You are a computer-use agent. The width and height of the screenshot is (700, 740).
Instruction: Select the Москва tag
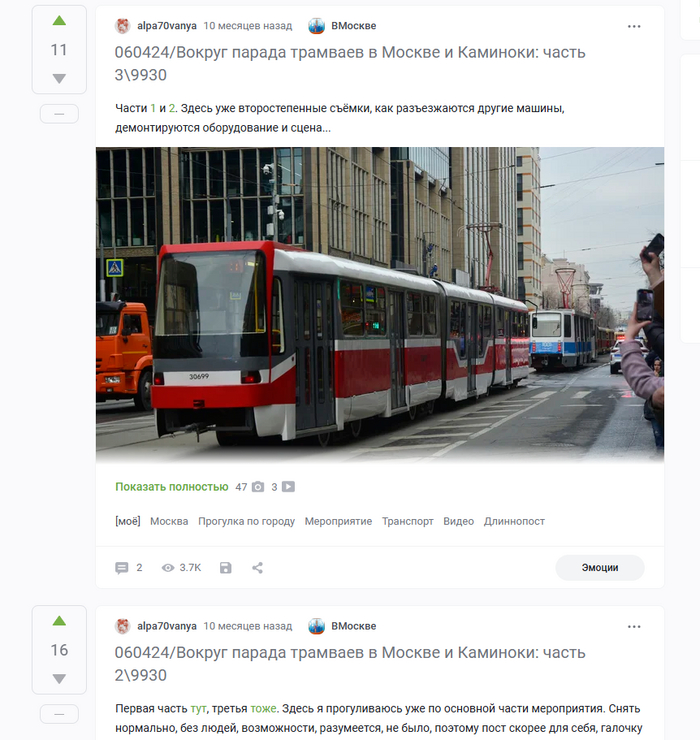pyautogui.click(x=169, y=521)
